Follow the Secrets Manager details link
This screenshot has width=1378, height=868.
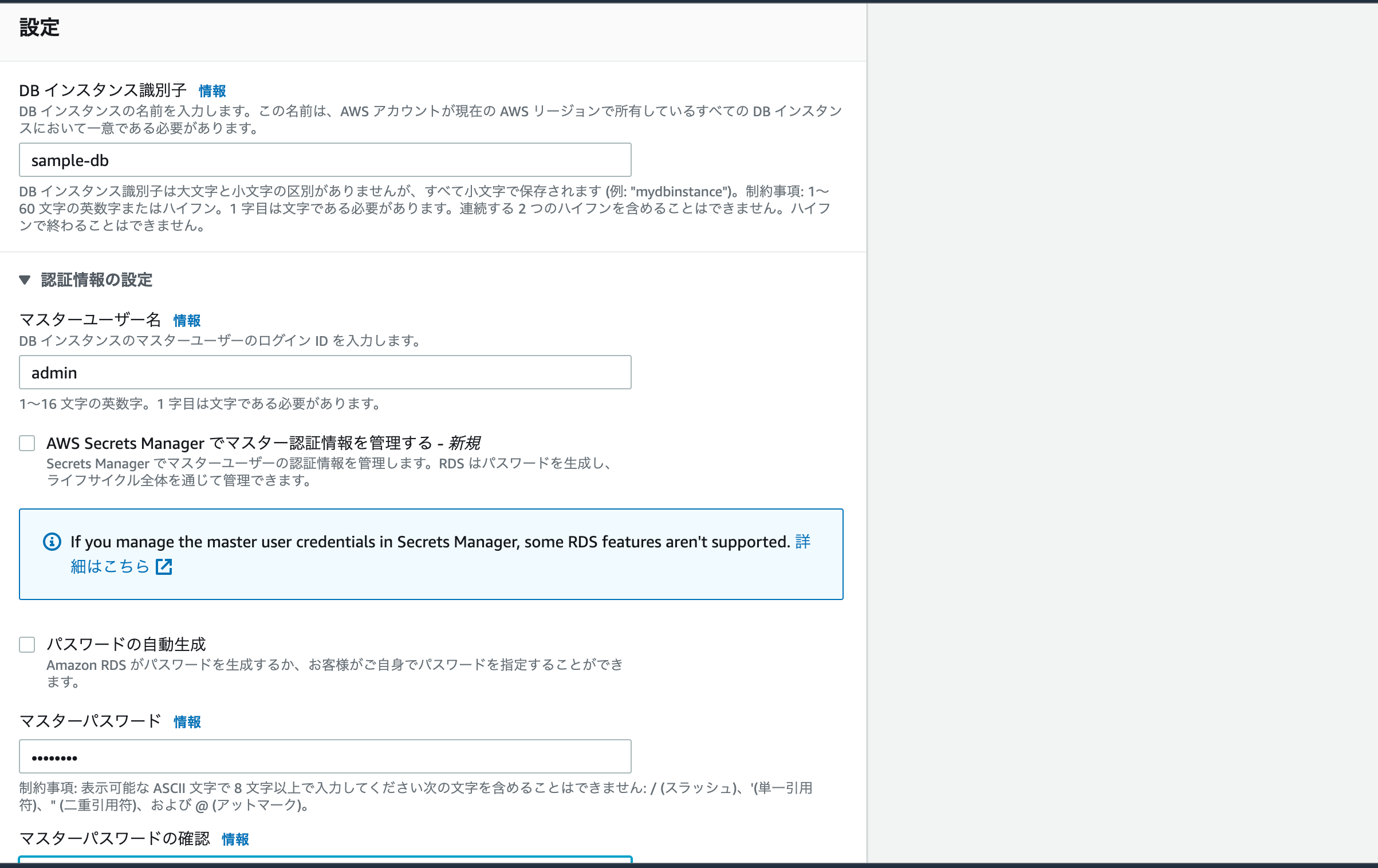112,567
